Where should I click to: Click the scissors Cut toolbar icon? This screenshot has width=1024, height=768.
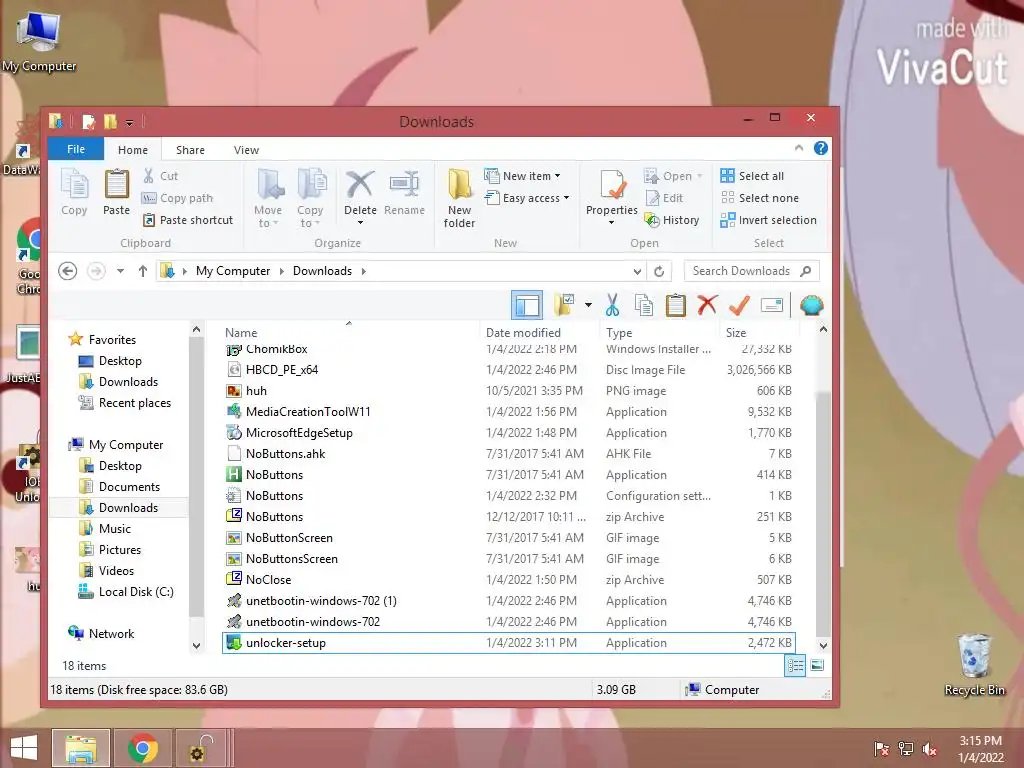click(612, 305)
